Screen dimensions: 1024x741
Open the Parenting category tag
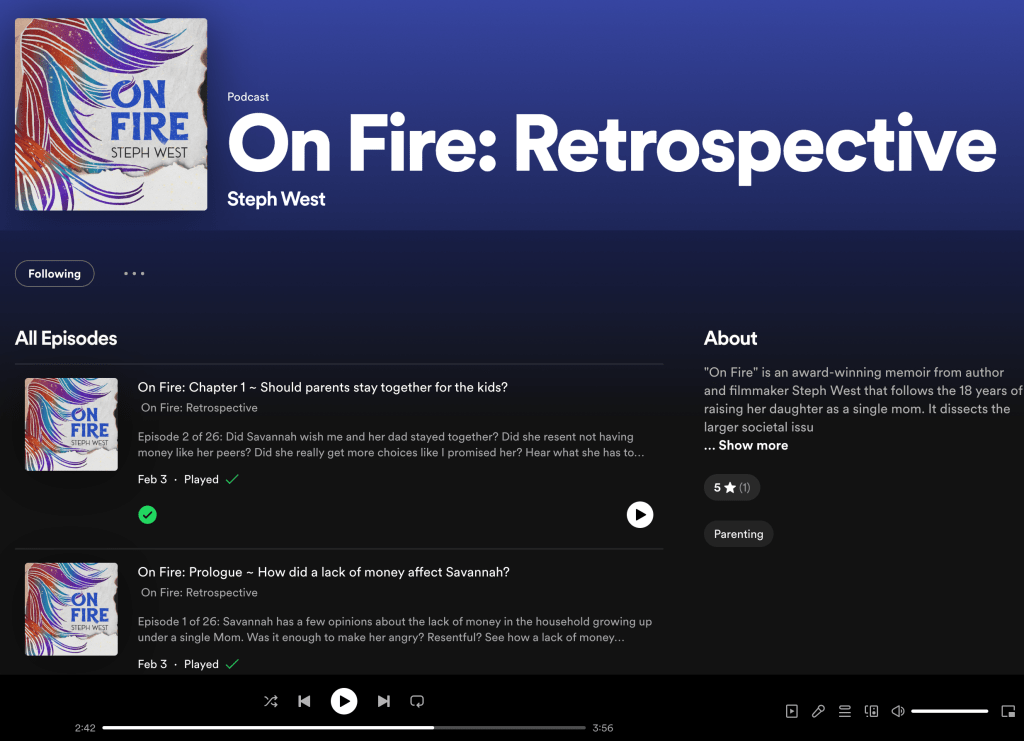click(x=738, y=534)
